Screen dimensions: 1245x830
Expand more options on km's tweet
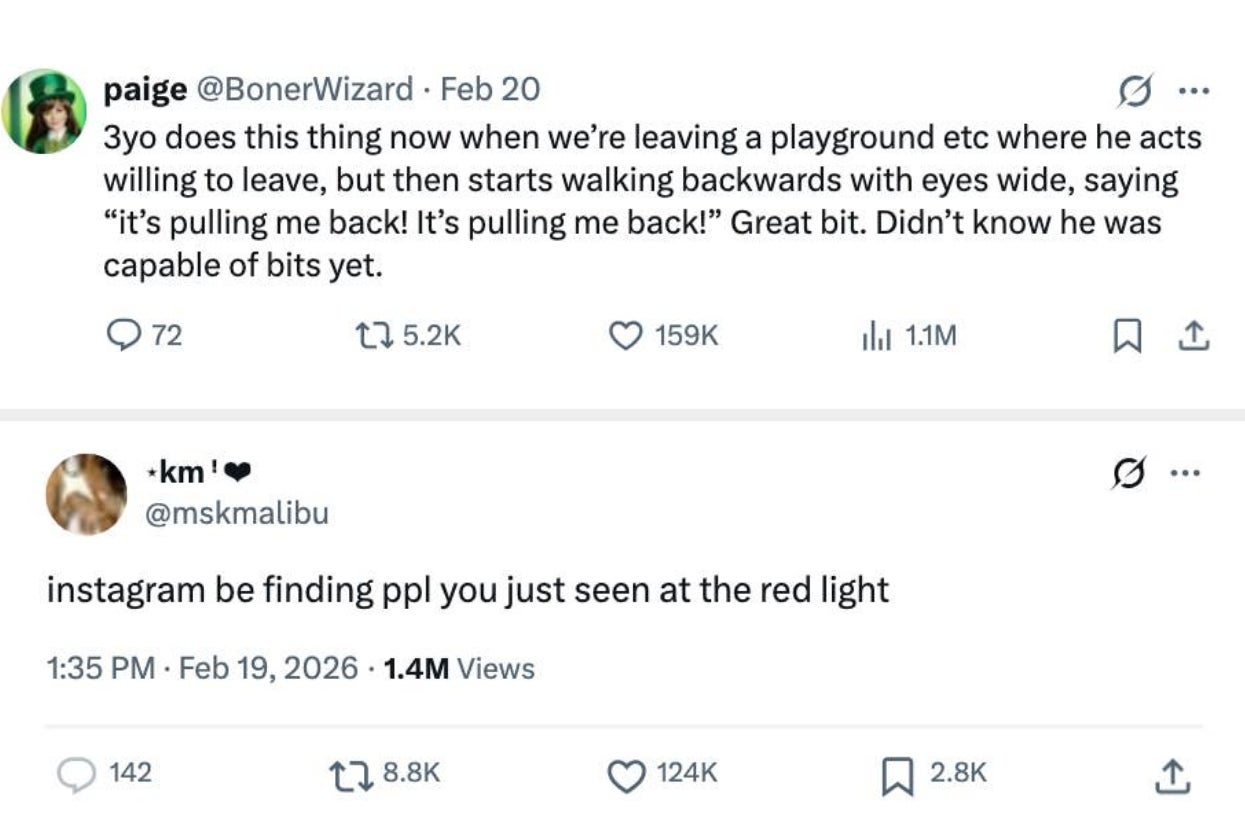(1185, 472)
